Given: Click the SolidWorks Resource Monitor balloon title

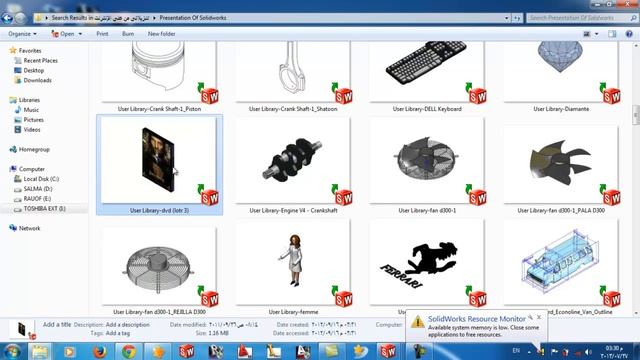Looking at the screenshot, I should (477, 319).
